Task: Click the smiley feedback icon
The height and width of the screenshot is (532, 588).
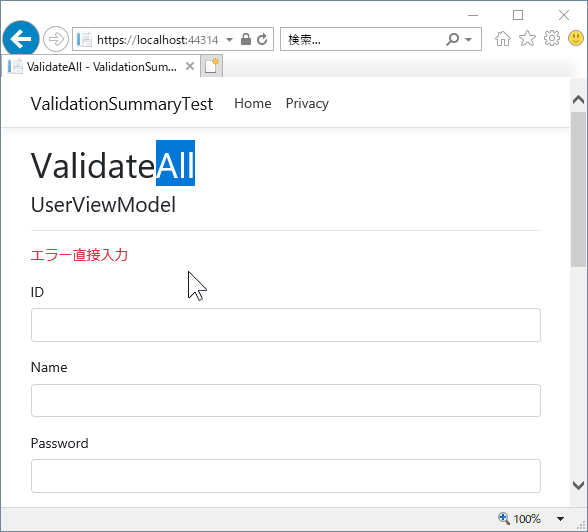Action: point(576,38)
